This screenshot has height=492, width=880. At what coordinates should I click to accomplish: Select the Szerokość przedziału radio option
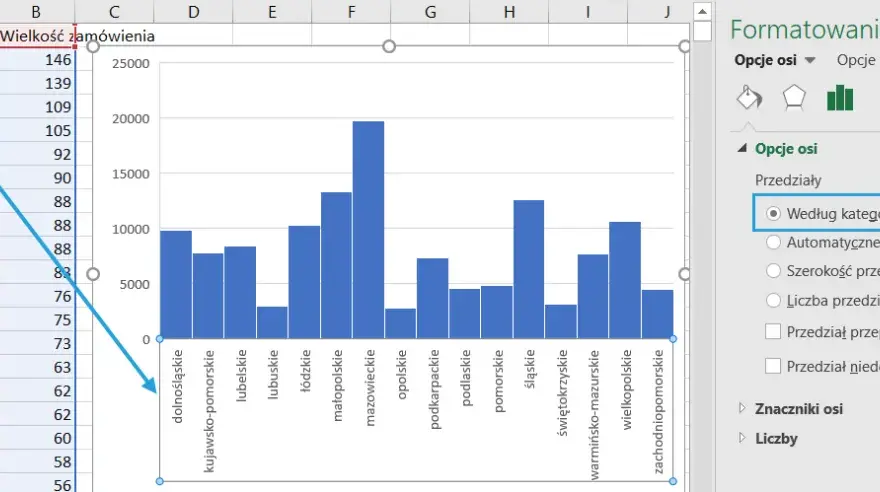click(x=773, y=271)
